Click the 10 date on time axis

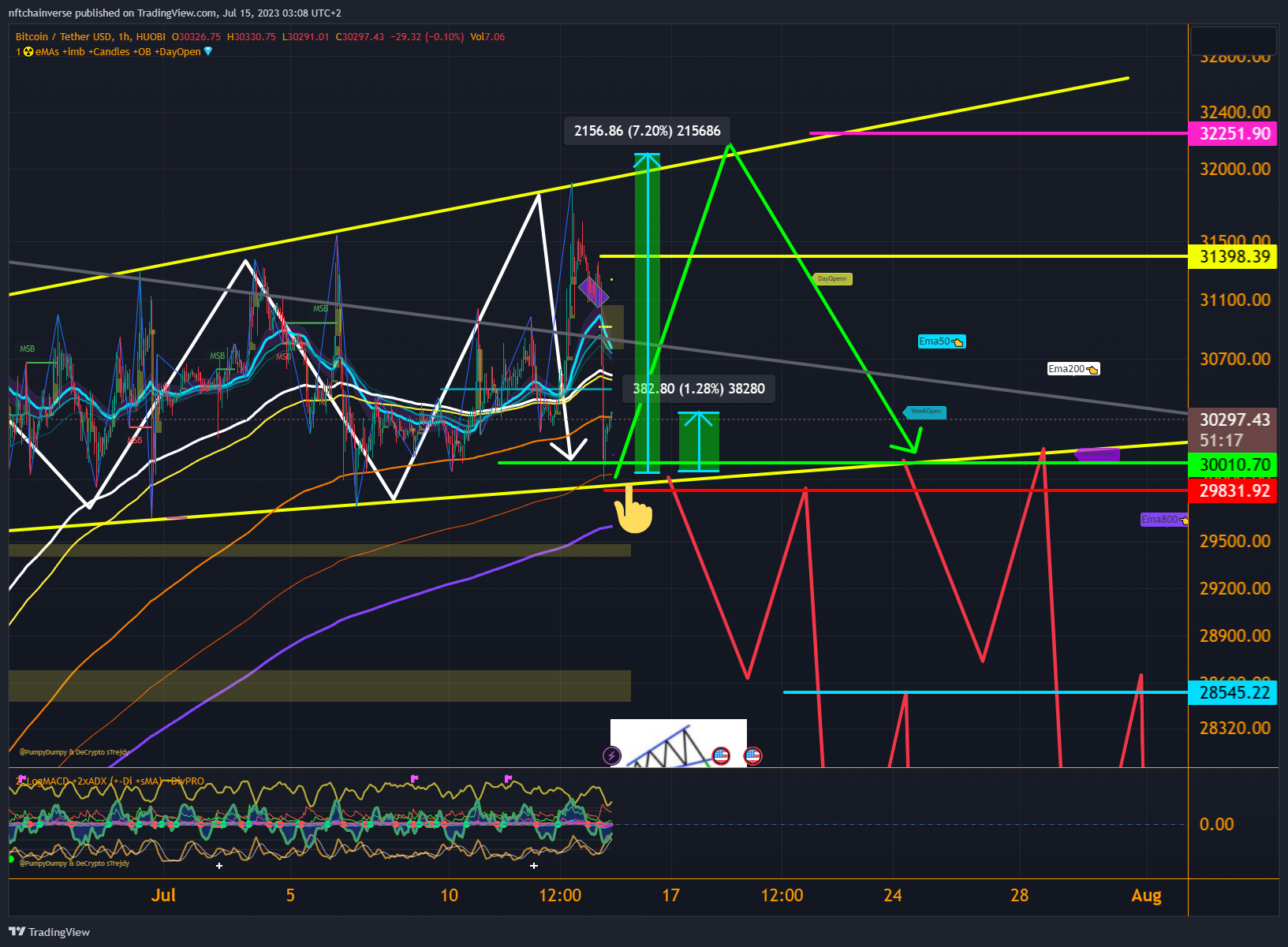pos(449,895)
